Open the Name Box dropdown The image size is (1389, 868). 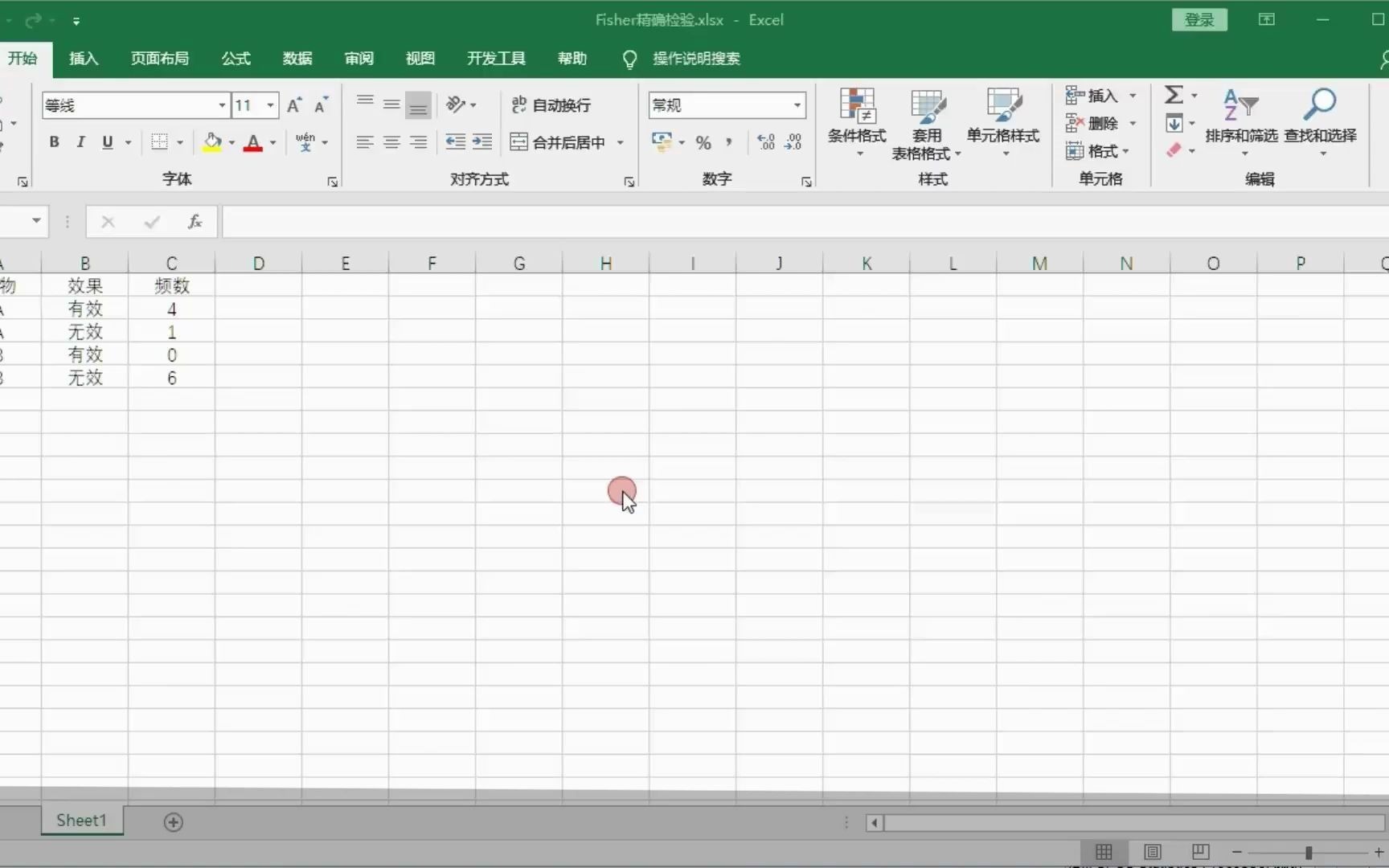[x=36, y=221]
